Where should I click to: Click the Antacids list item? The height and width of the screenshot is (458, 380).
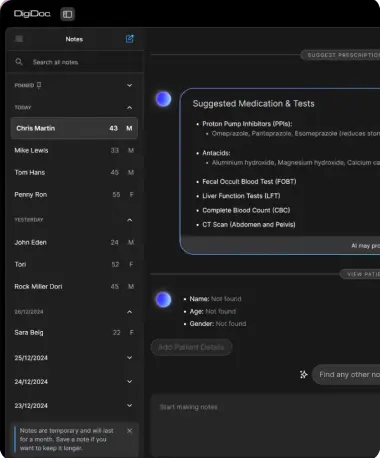[x=216, y=153]
